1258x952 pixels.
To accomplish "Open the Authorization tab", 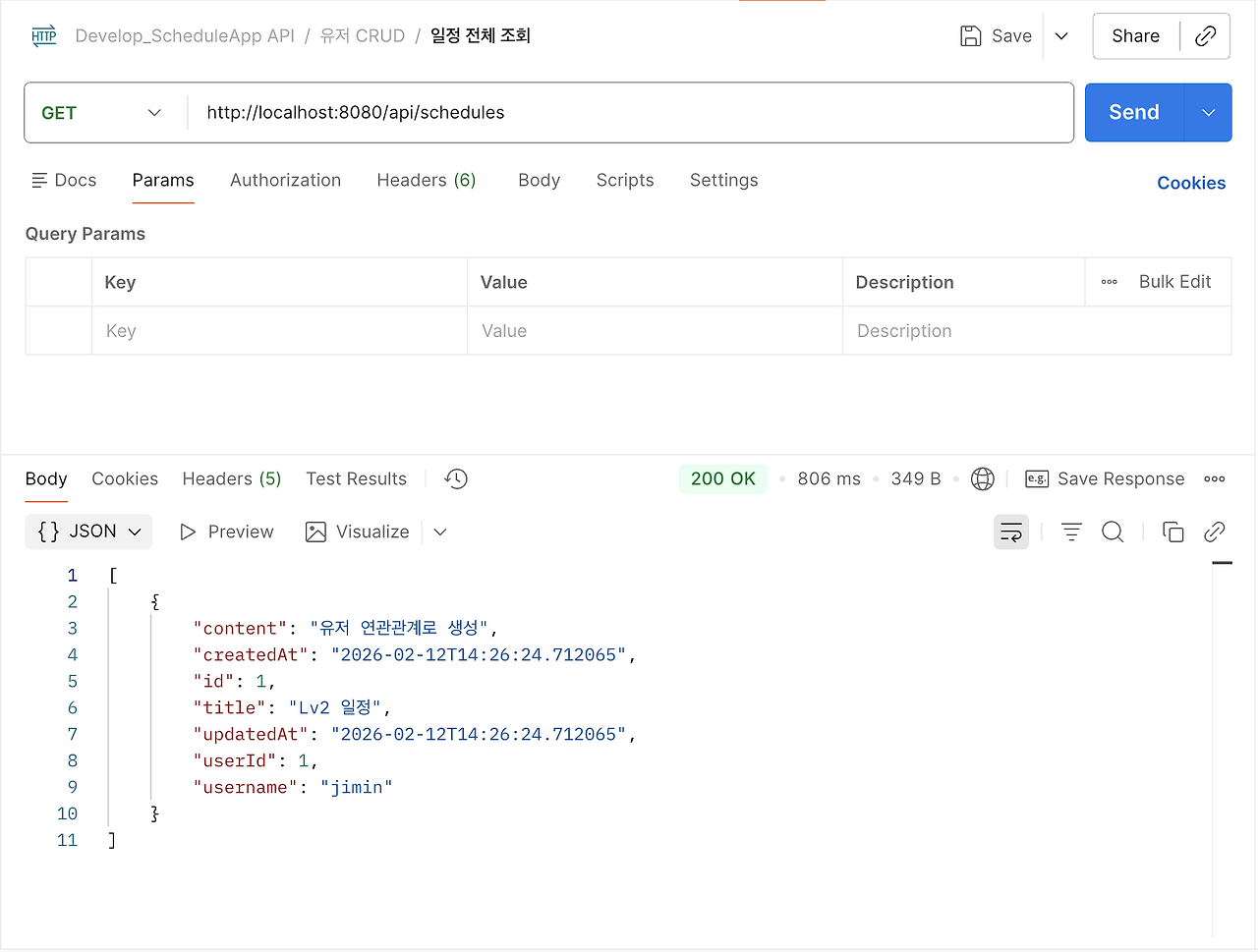I will click(x=285, y=180).
